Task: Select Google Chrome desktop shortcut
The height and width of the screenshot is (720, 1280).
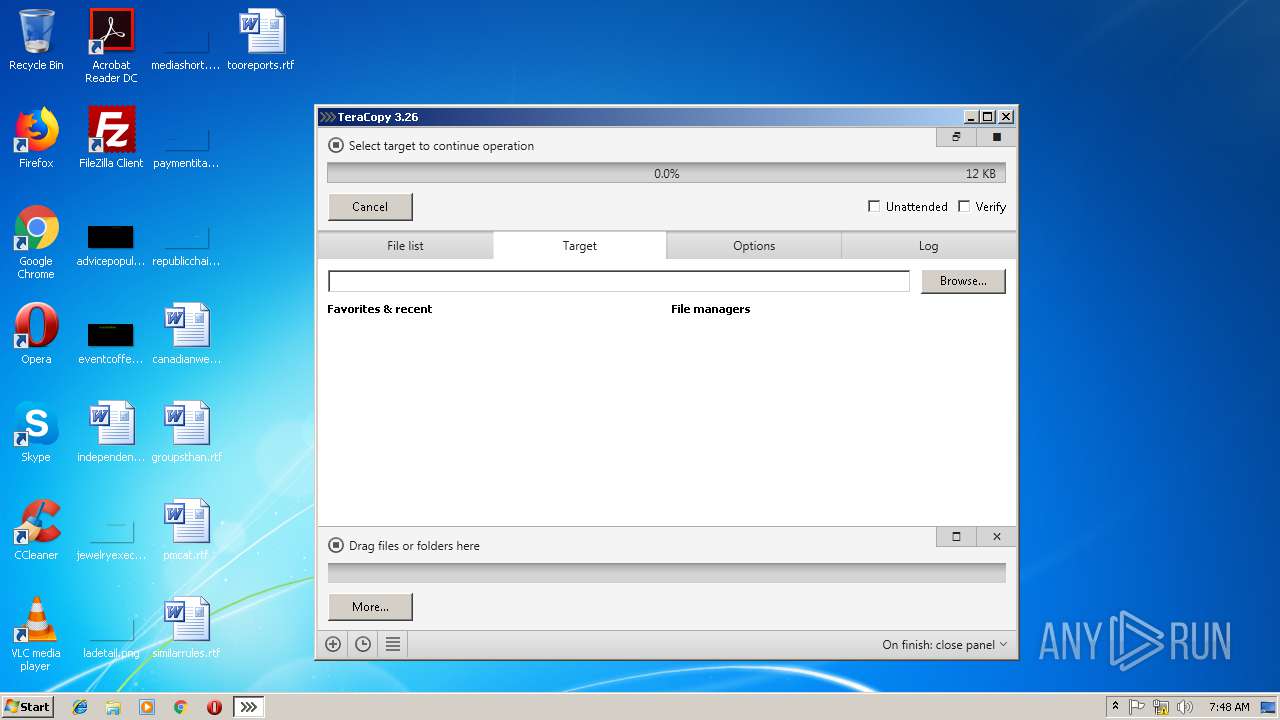Action: pos(36,242)
